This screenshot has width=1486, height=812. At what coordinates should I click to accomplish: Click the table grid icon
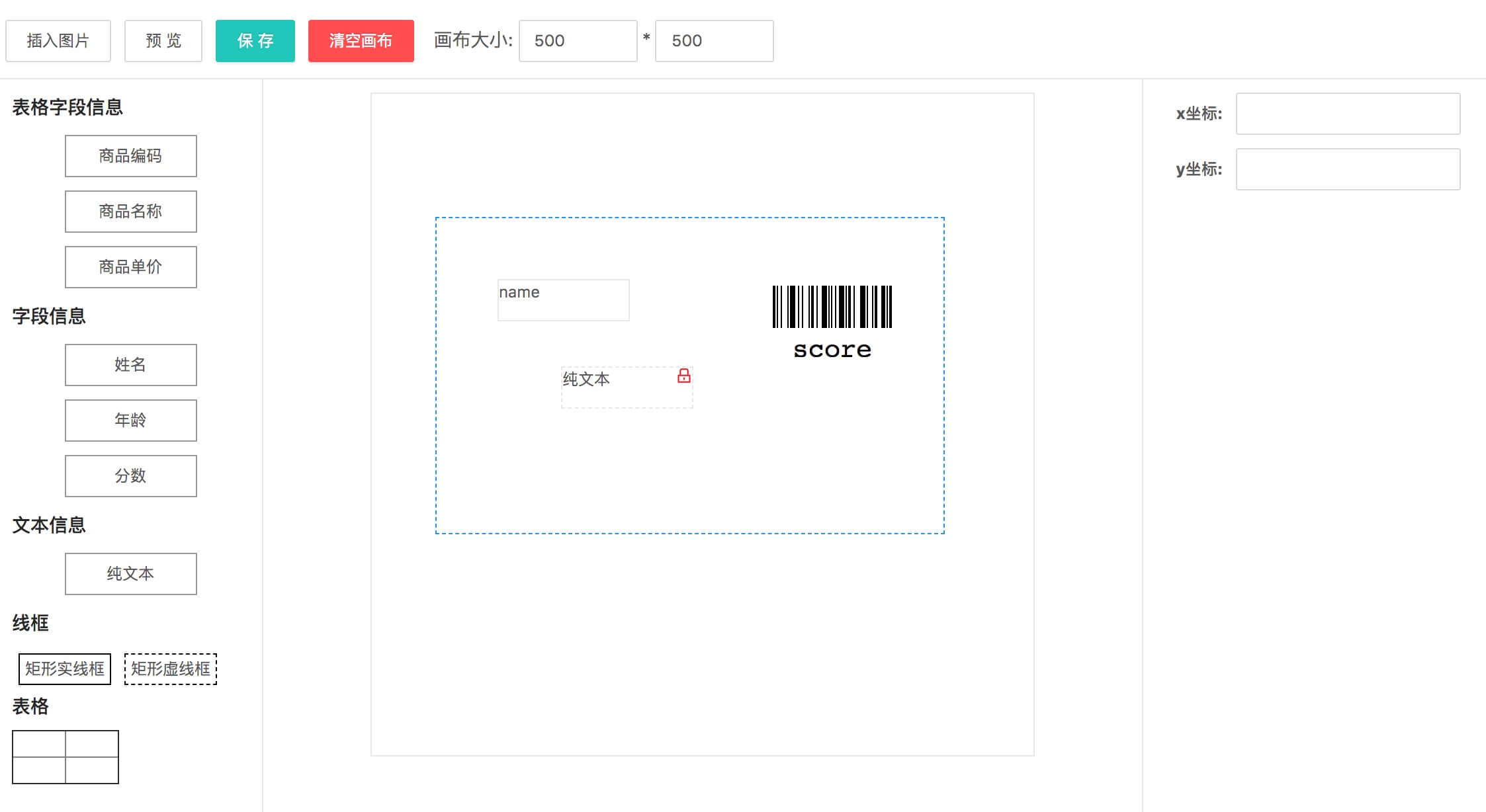(x=66, y=756)
